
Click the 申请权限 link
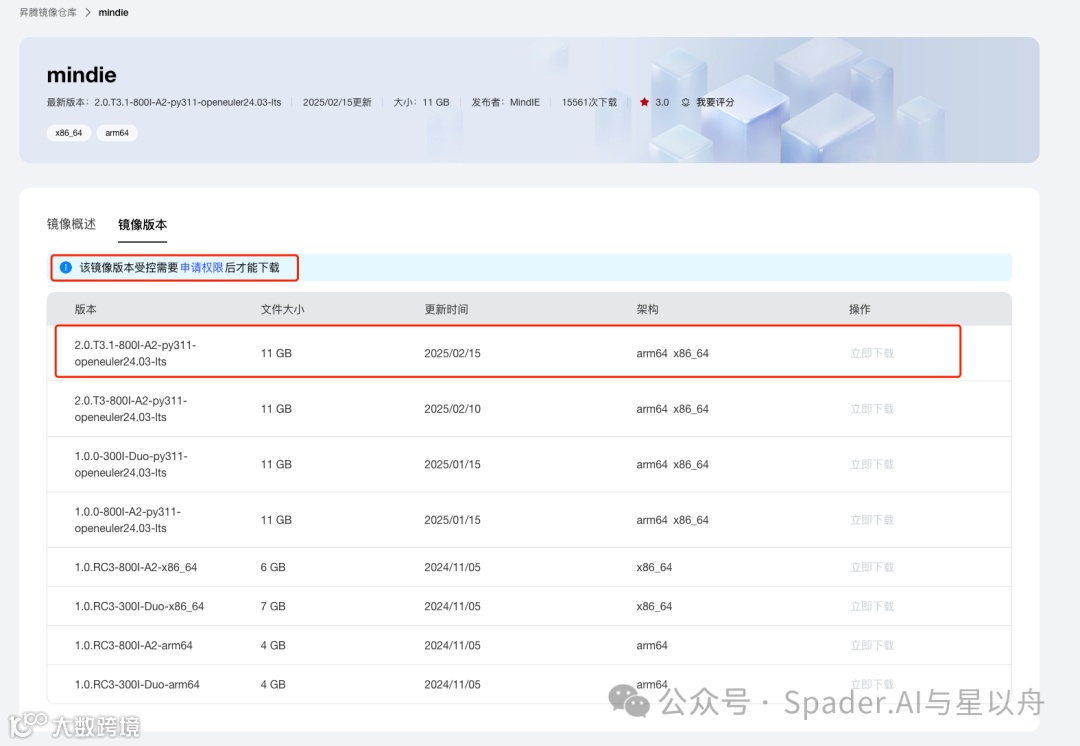tap(202, 267)
